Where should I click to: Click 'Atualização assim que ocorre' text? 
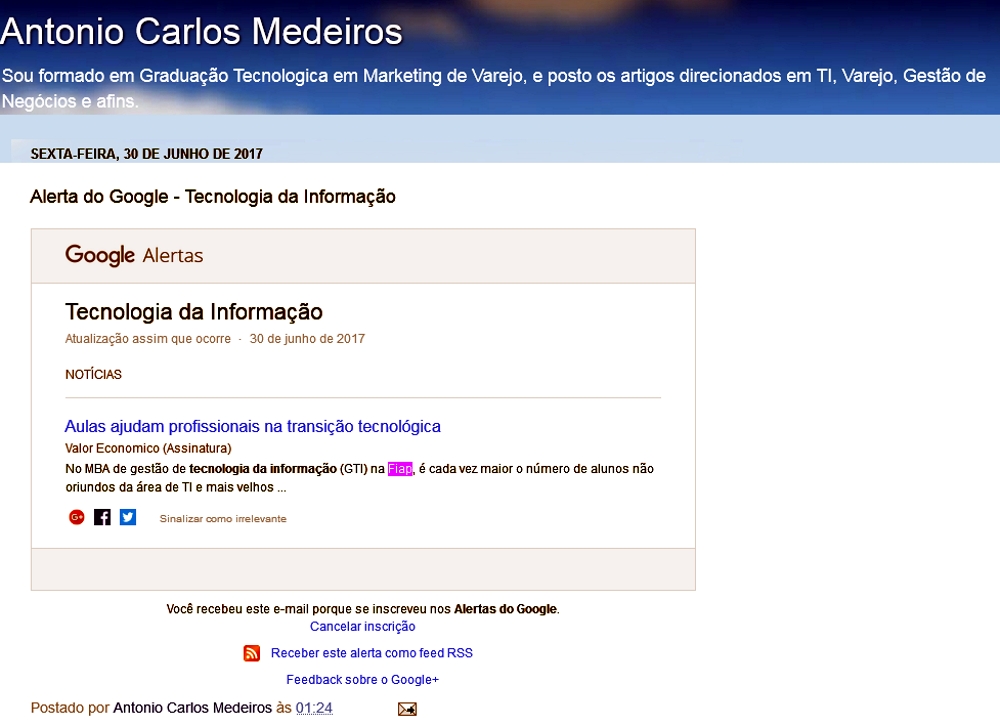tap(148, 339)
